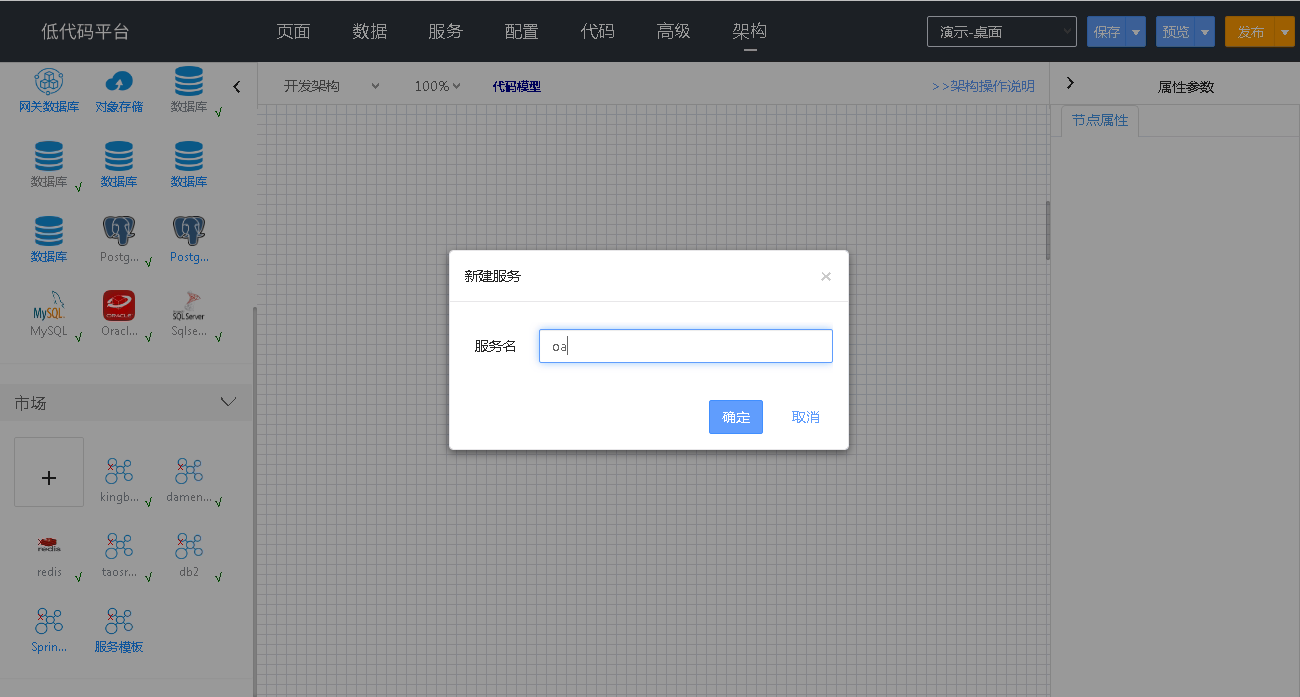Select the taosr... market component icon
The height and width of the screenshot is (697, 1300).
pyautogui.click(x=119, y=546)
